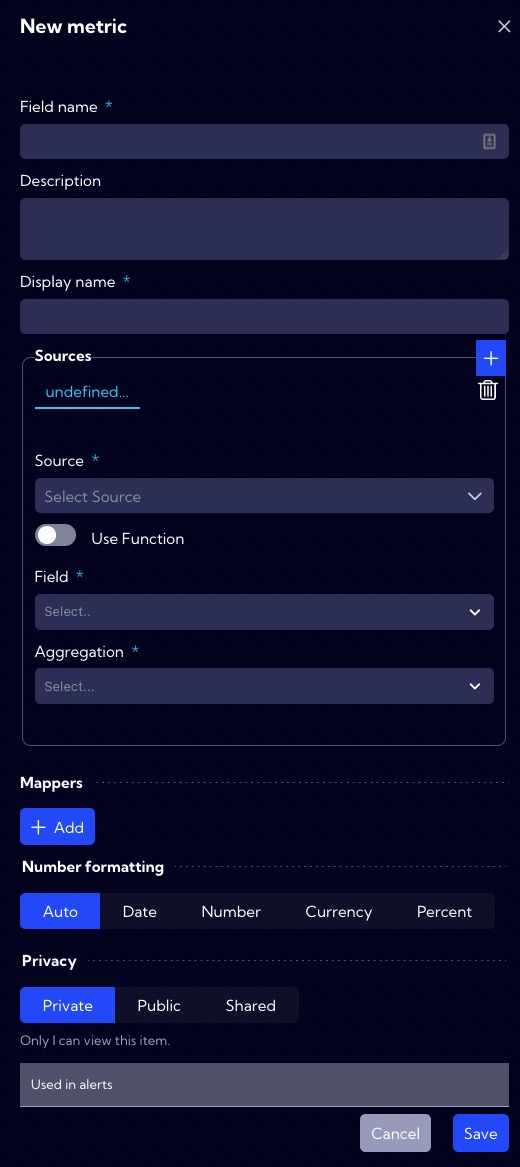The height and width of the screenshot is (1167, 520).
Task: Close the New metric panel
Action: pyautogui.click(x=504, y=27)
